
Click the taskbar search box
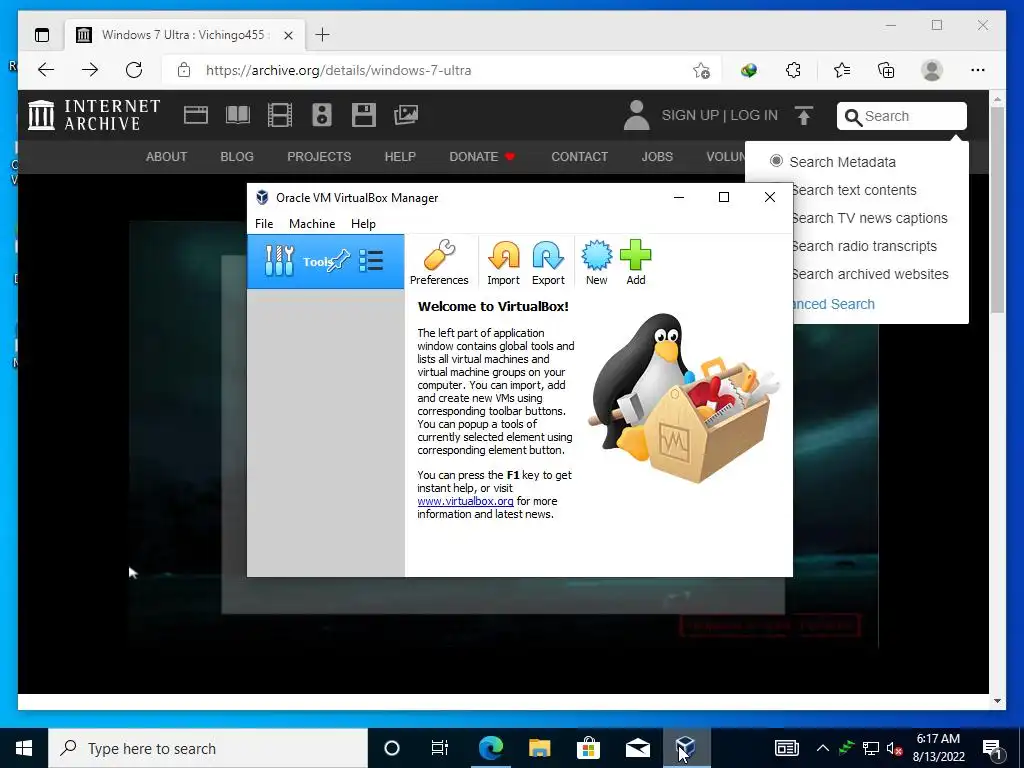208,748
